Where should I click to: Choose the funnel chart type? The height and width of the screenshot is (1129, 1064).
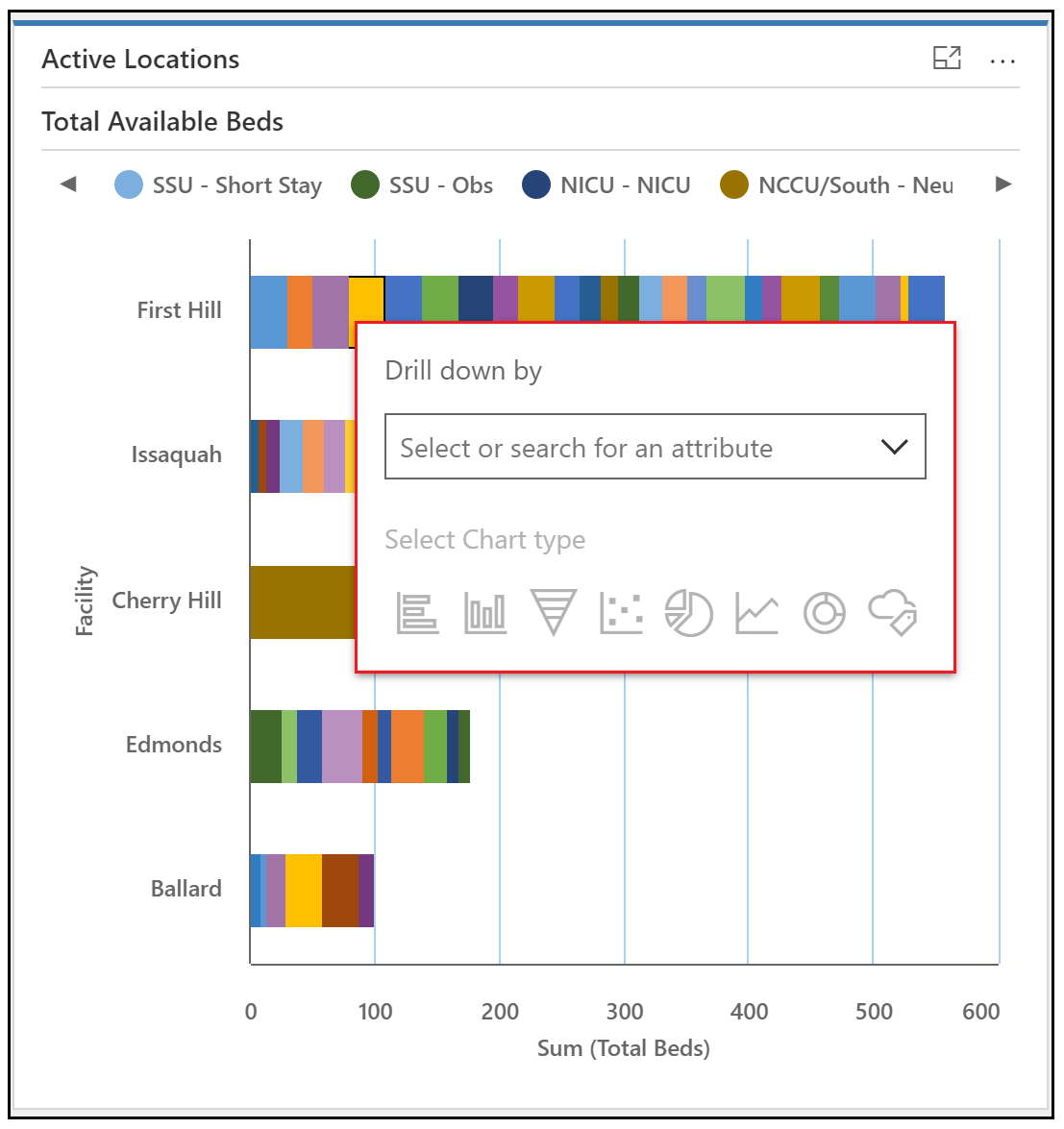coord(554,612)
